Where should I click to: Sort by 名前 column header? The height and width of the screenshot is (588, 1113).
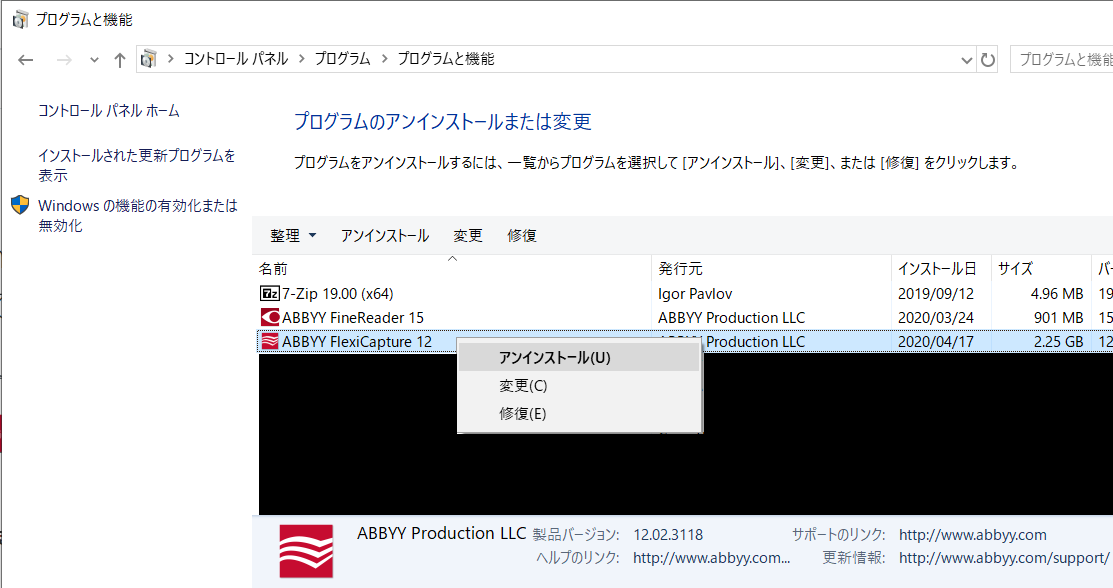click(x=452, y=268)
